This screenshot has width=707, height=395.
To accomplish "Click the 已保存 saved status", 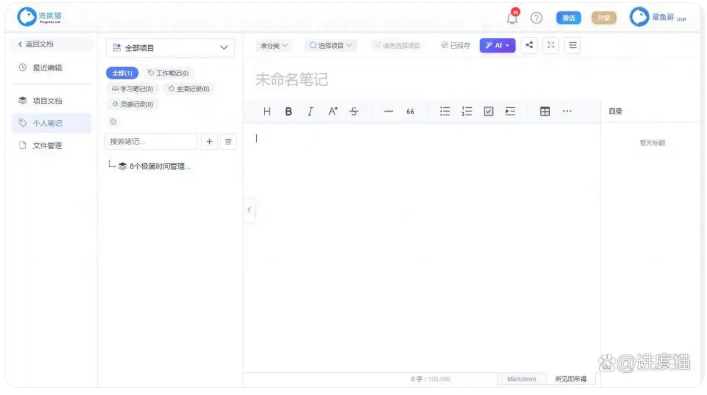I will pyautogui.click(x=455, y=46).
